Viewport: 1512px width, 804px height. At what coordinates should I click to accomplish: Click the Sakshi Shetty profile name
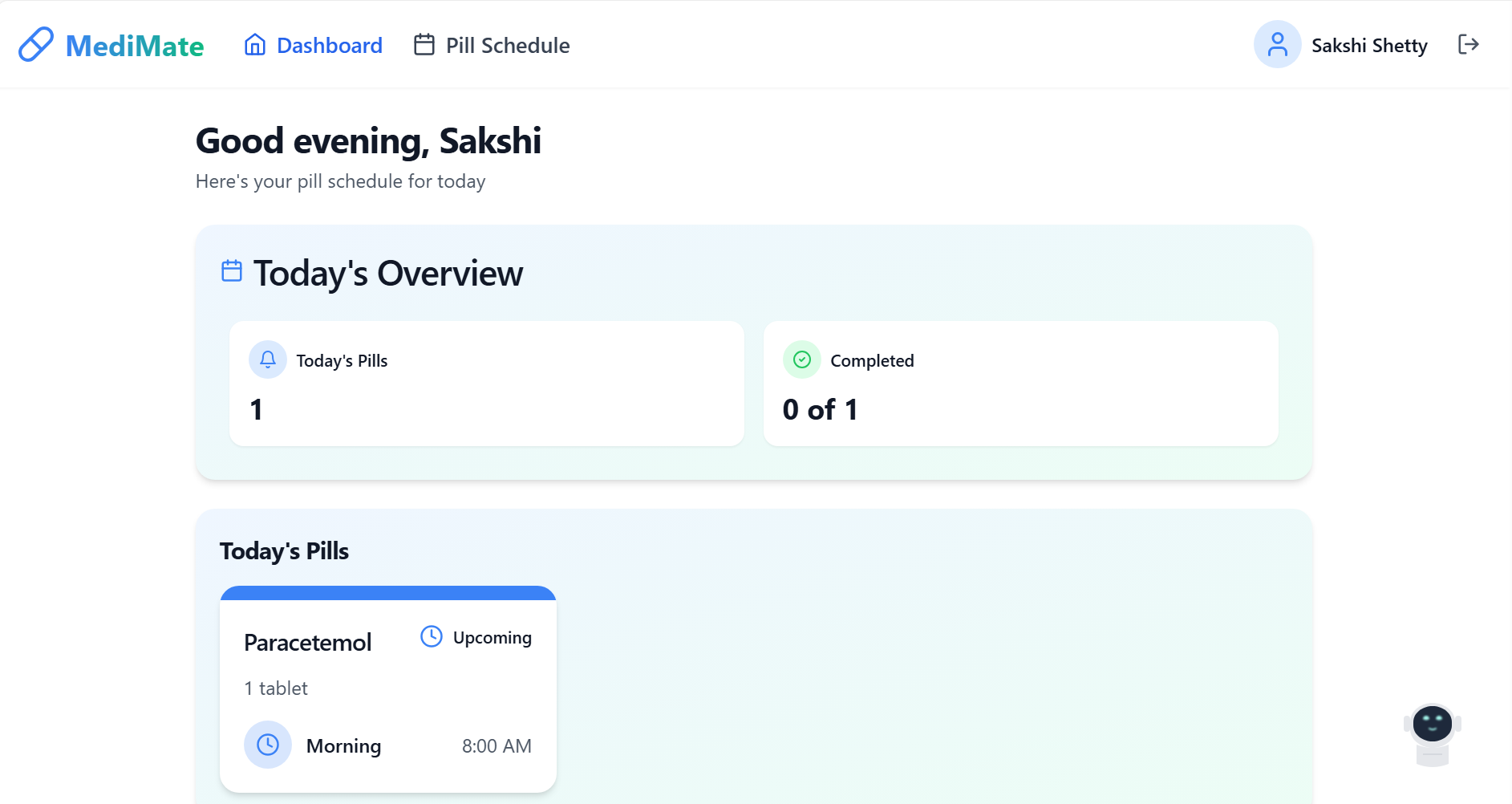click(x=1368, y=46)
